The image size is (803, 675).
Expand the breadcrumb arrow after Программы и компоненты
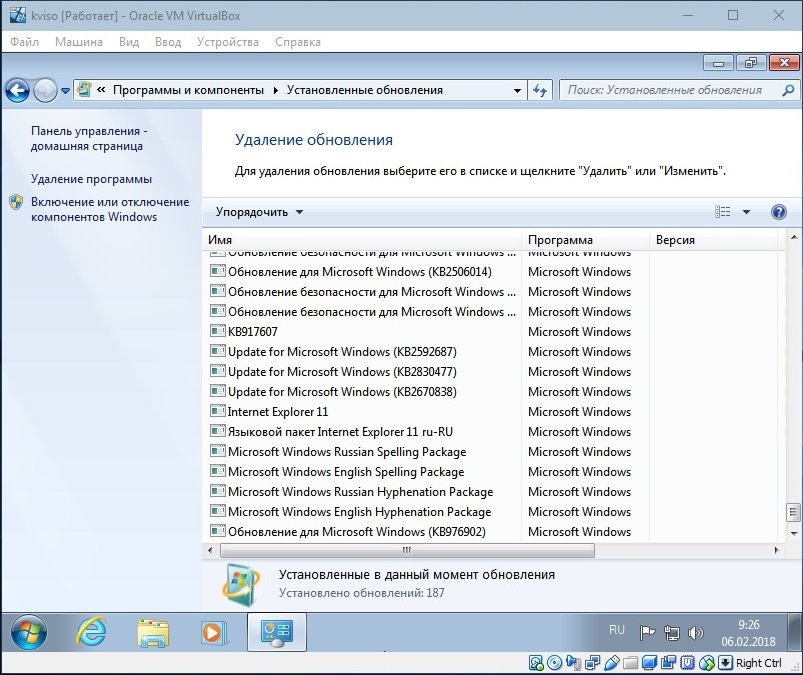[x=276, y=91]
